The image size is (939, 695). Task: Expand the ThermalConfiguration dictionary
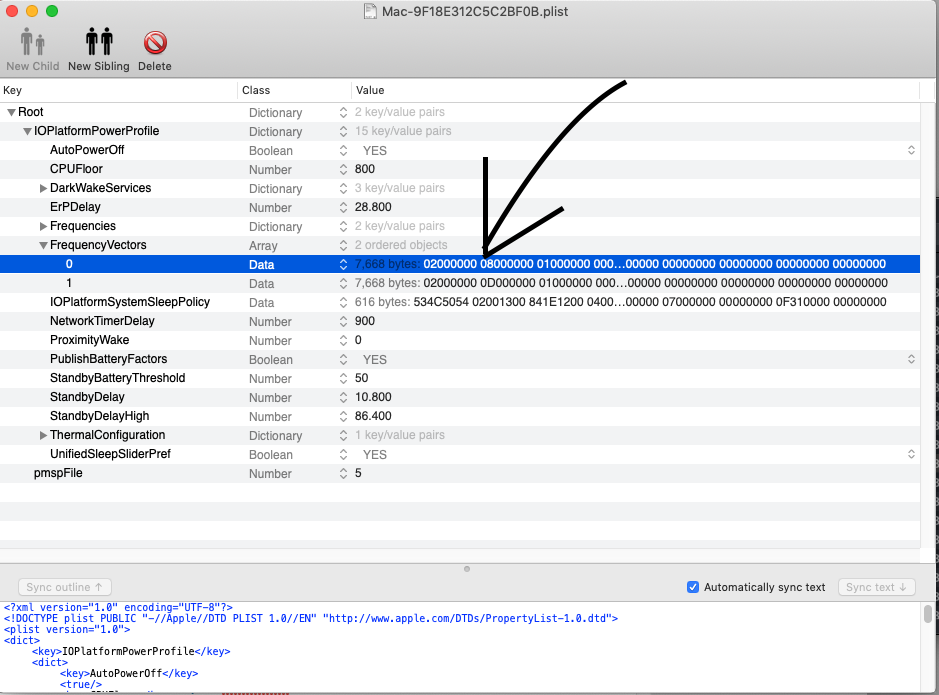click(43, 435)
